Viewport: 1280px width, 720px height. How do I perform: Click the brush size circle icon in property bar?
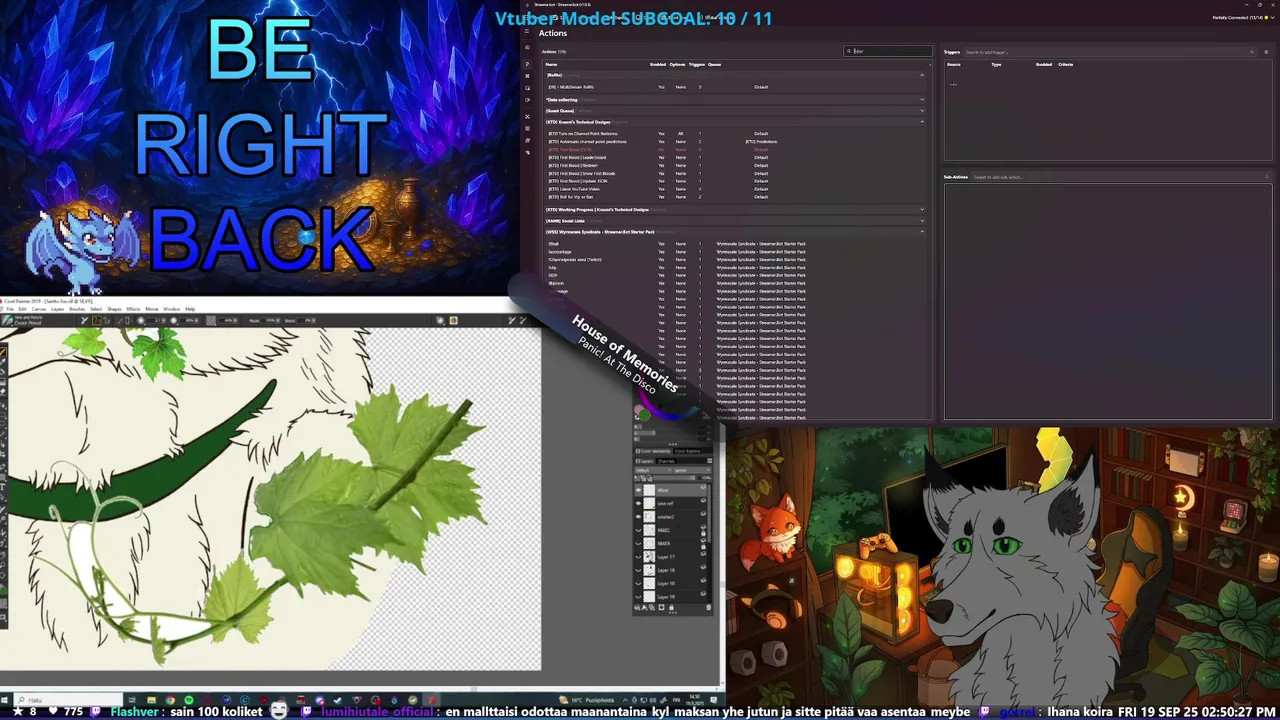[x=140, y=320]
